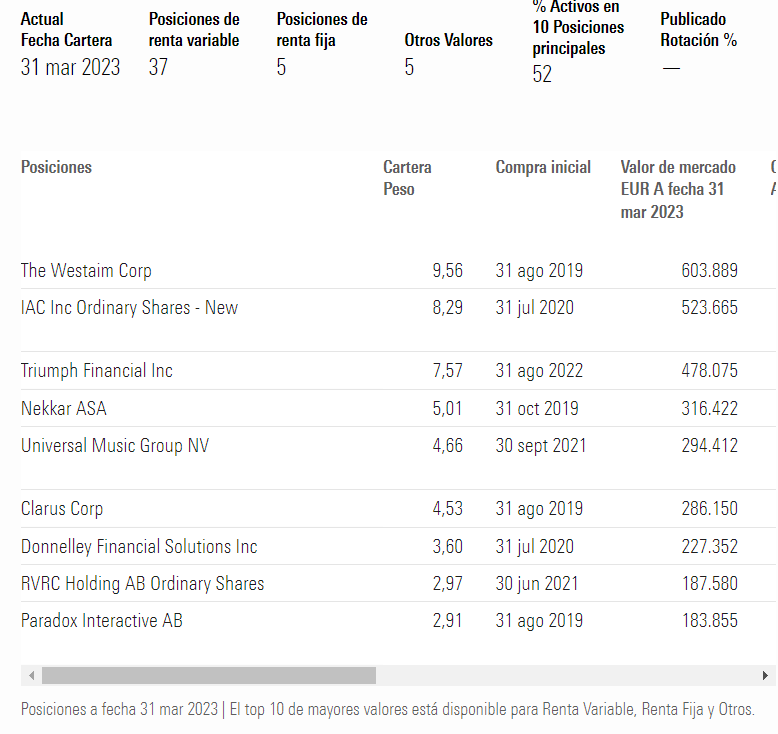
Task: Select weight value 9,56
Action: click(448, 270)
